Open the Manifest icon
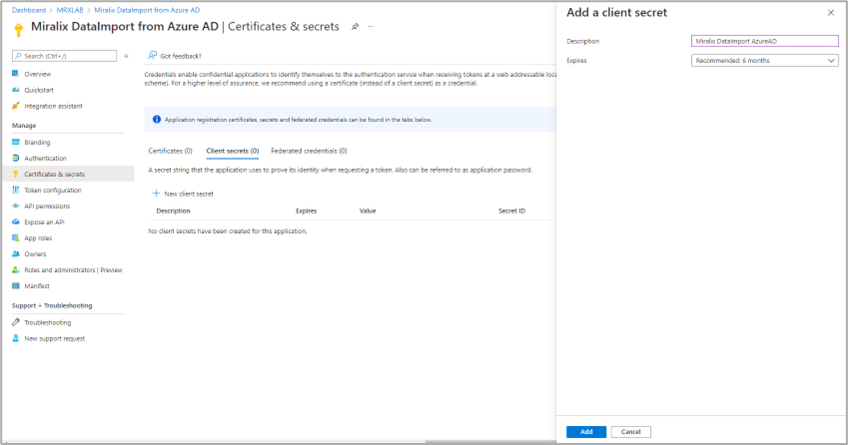 16,285
